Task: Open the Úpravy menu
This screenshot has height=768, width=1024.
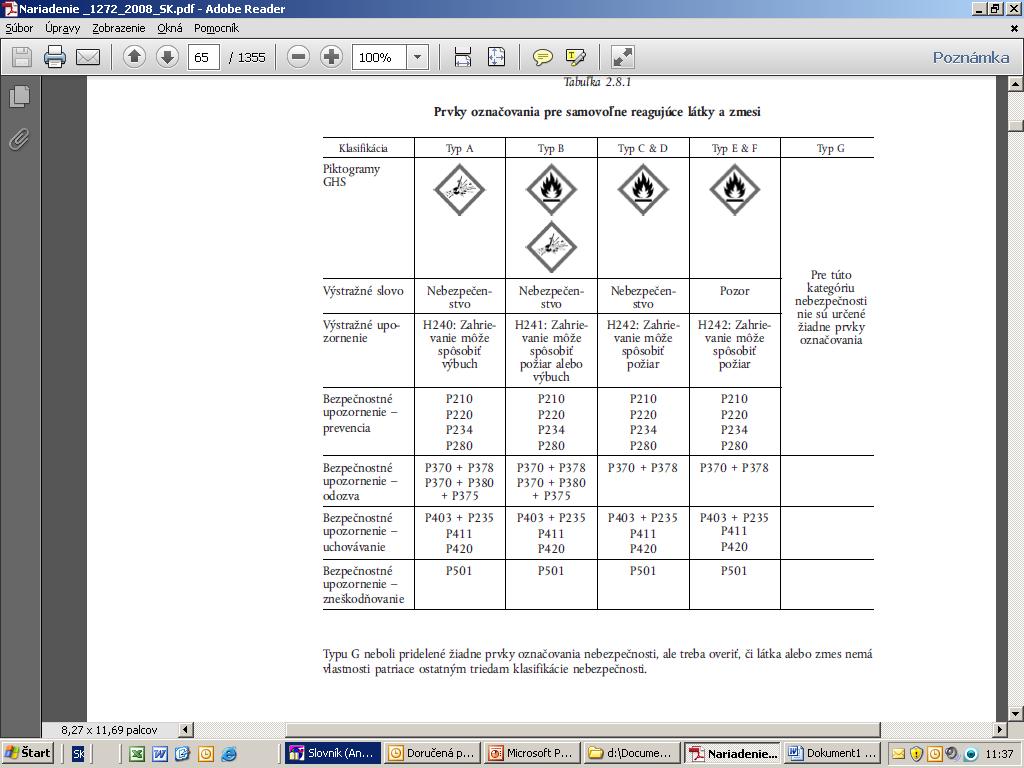Action: [x=63, y=28]
